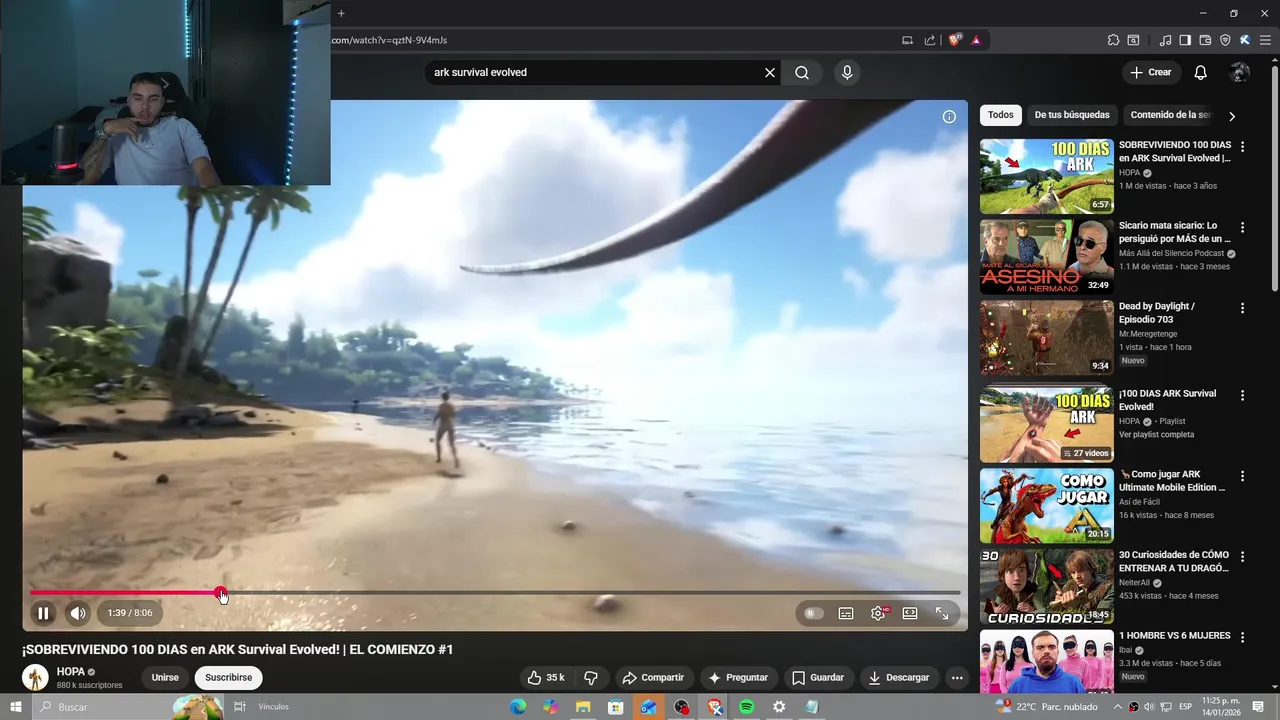Pause the video playback

(43, 613)
